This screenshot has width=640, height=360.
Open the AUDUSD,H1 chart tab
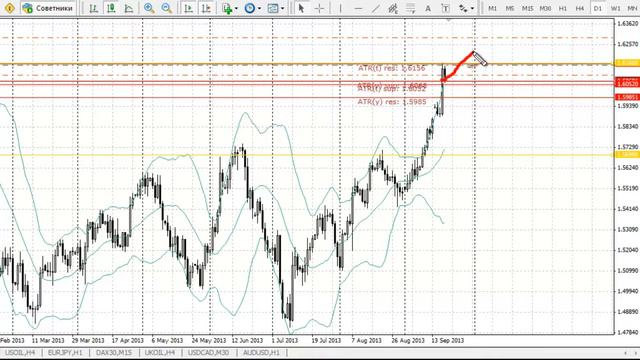pos(262,352)
